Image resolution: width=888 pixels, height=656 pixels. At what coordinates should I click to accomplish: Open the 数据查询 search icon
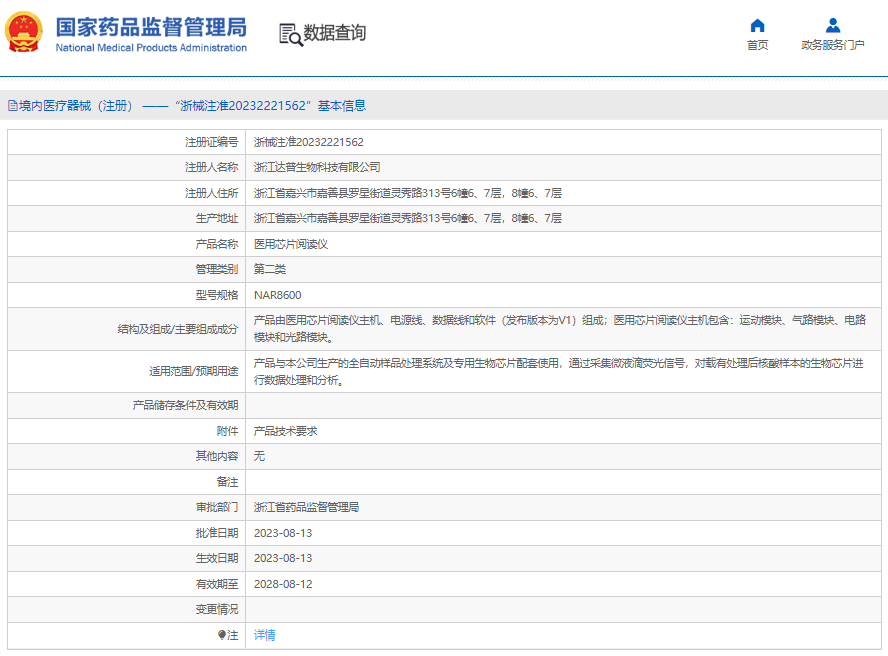pos(291,35)
